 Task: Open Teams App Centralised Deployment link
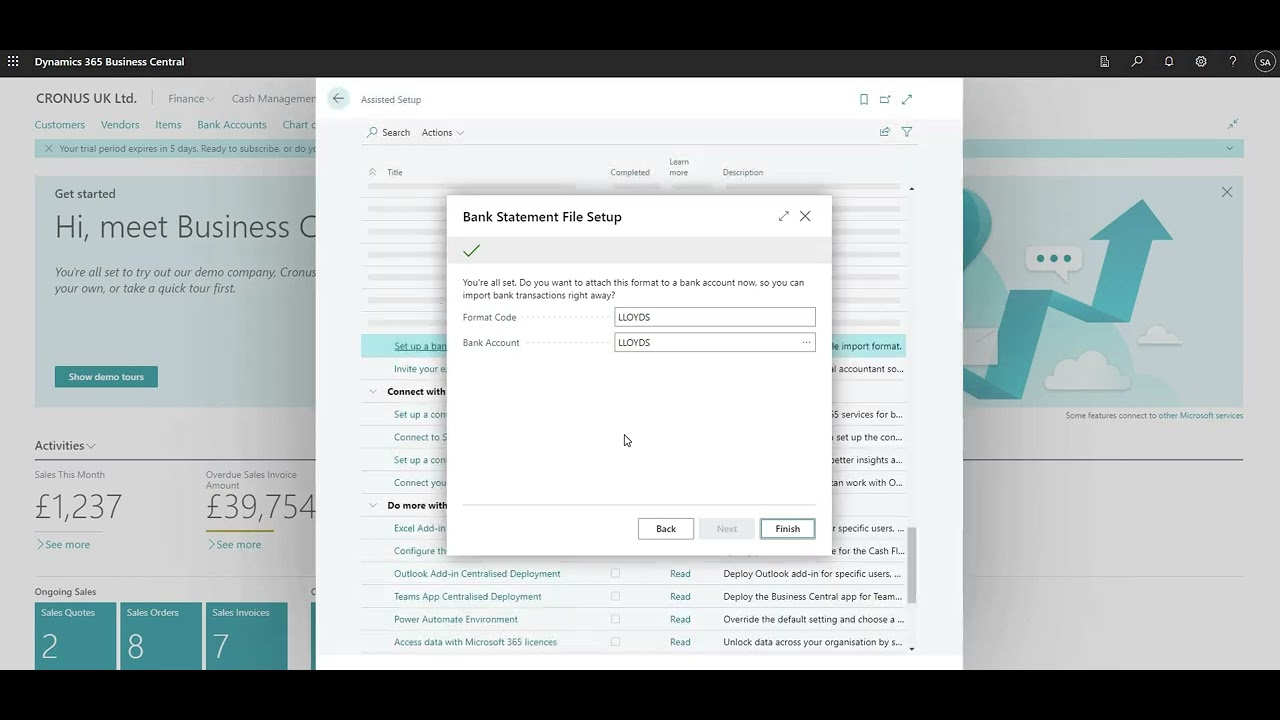[468, 597]
